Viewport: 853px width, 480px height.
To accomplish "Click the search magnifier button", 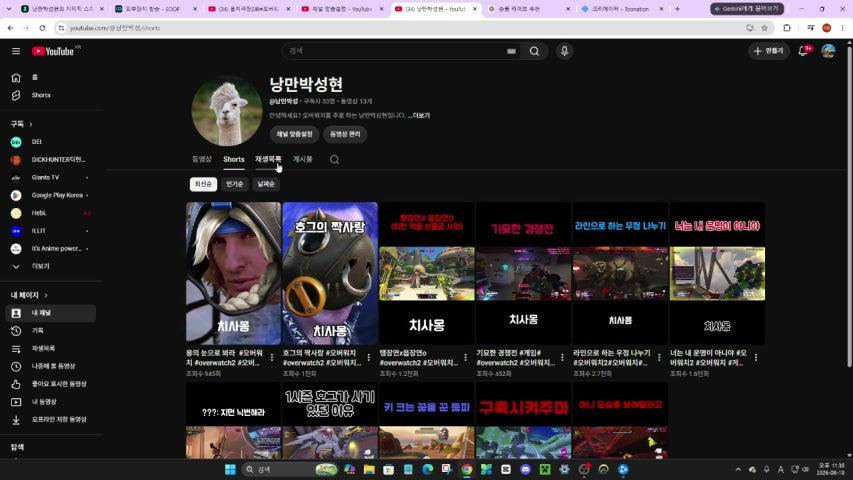I will (x=534, y=51).
